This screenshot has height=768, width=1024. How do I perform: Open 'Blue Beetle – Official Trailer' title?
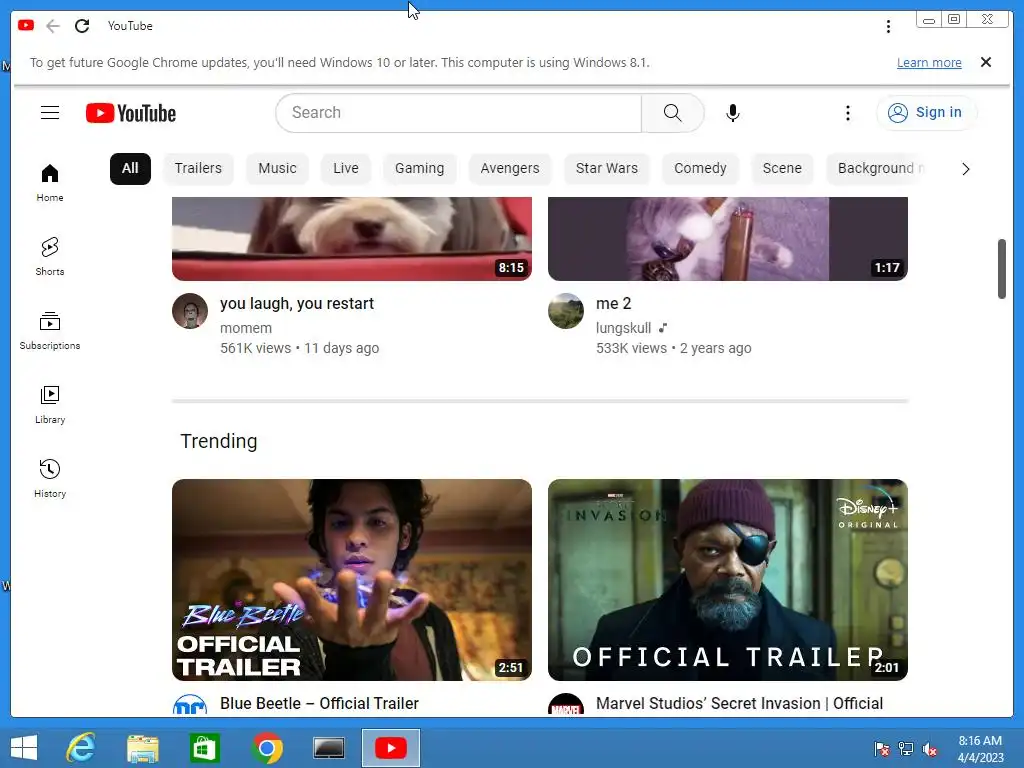[x=319, y=703]
